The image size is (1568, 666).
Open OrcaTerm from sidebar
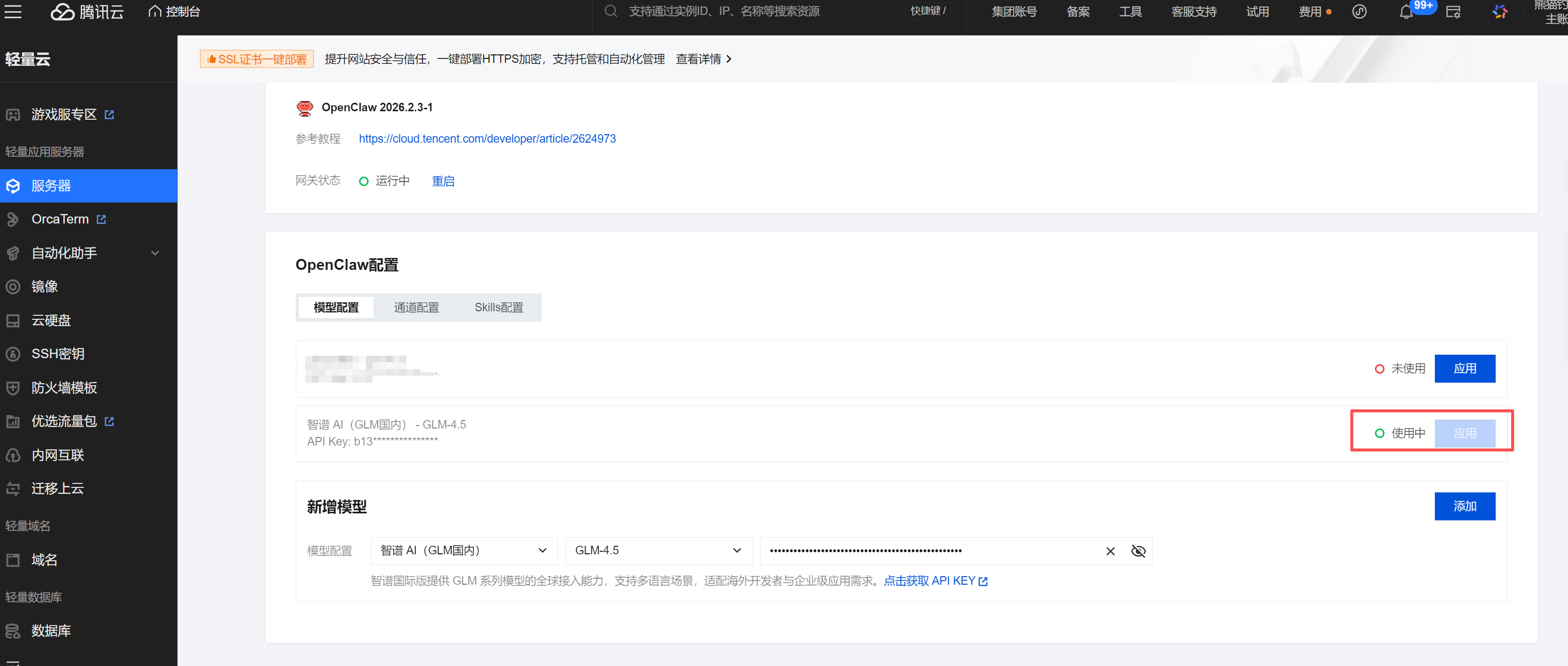coord(60,219)
